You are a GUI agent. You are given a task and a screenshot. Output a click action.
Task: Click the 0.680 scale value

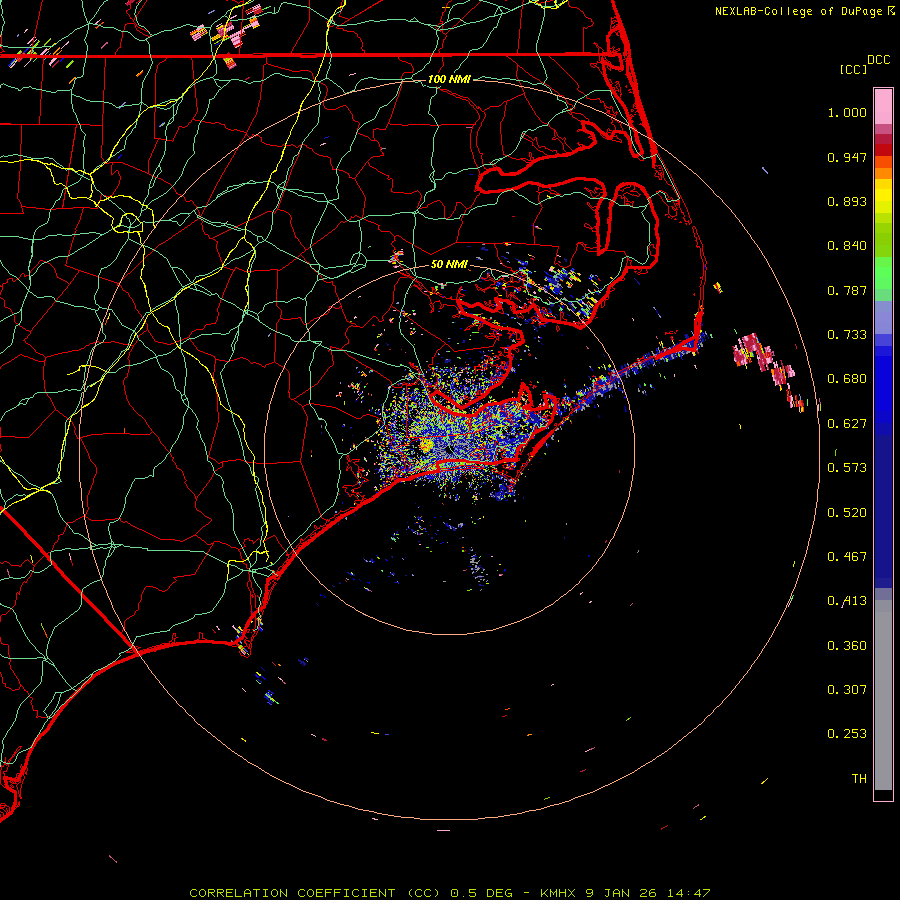click(x=847, y=379)
